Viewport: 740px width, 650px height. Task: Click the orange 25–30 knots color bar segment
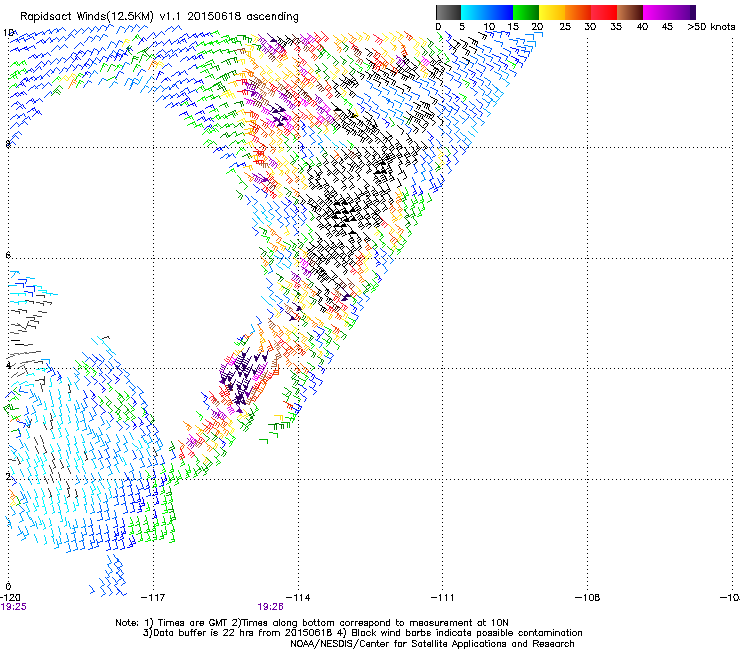click(x=578, y=12)
